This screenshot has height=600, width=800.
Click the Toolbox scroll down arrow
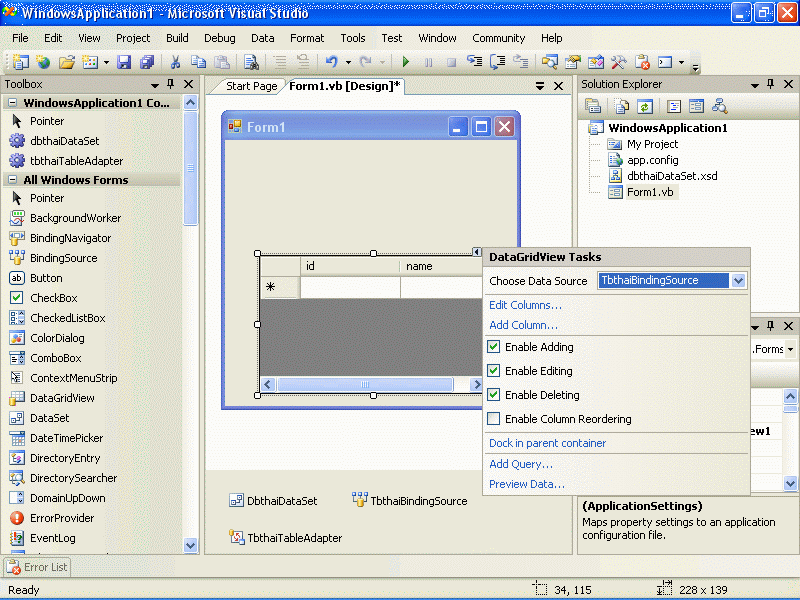[190, 545]
